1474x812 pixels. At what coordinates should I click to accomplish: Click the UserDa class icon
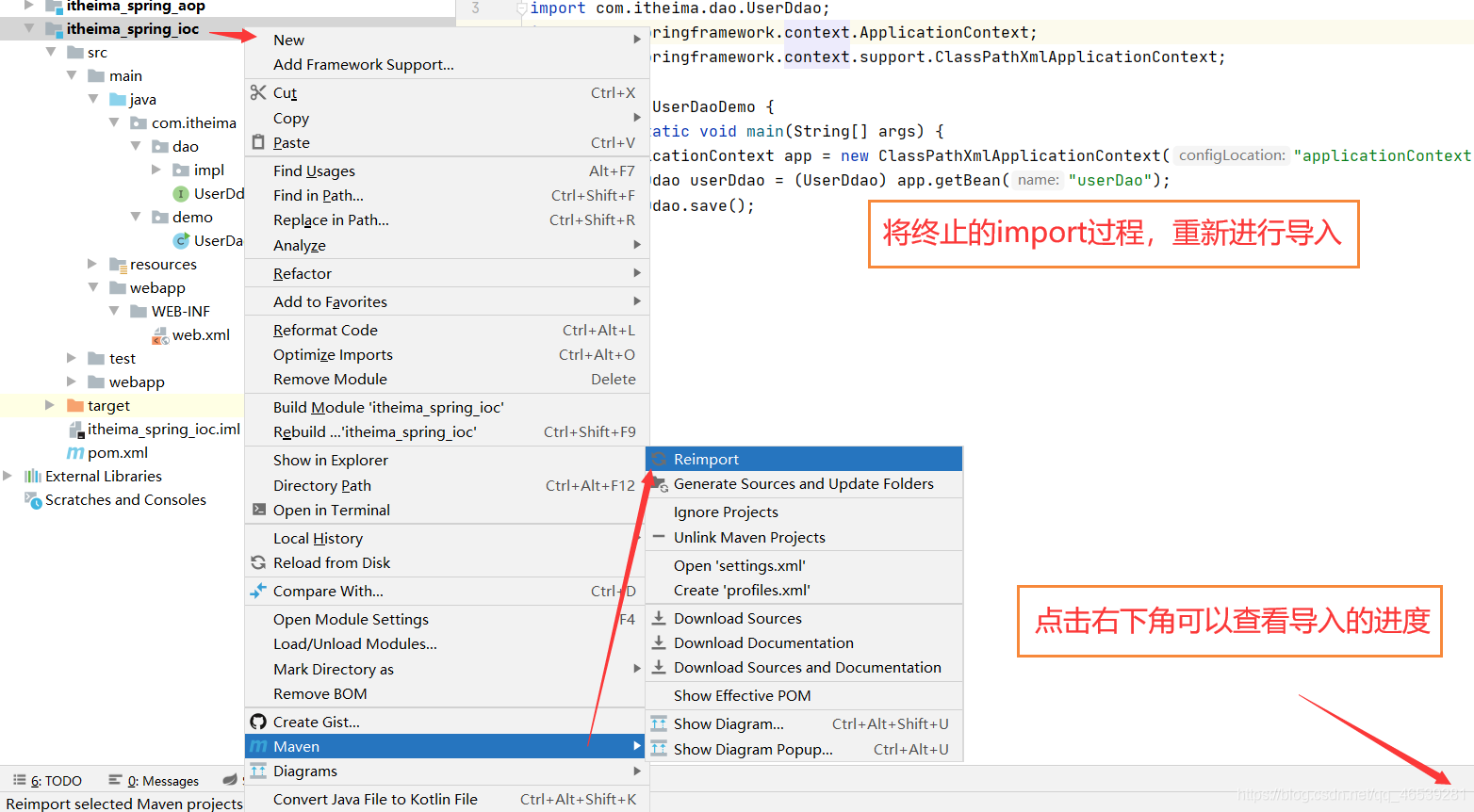pos(182,240)
